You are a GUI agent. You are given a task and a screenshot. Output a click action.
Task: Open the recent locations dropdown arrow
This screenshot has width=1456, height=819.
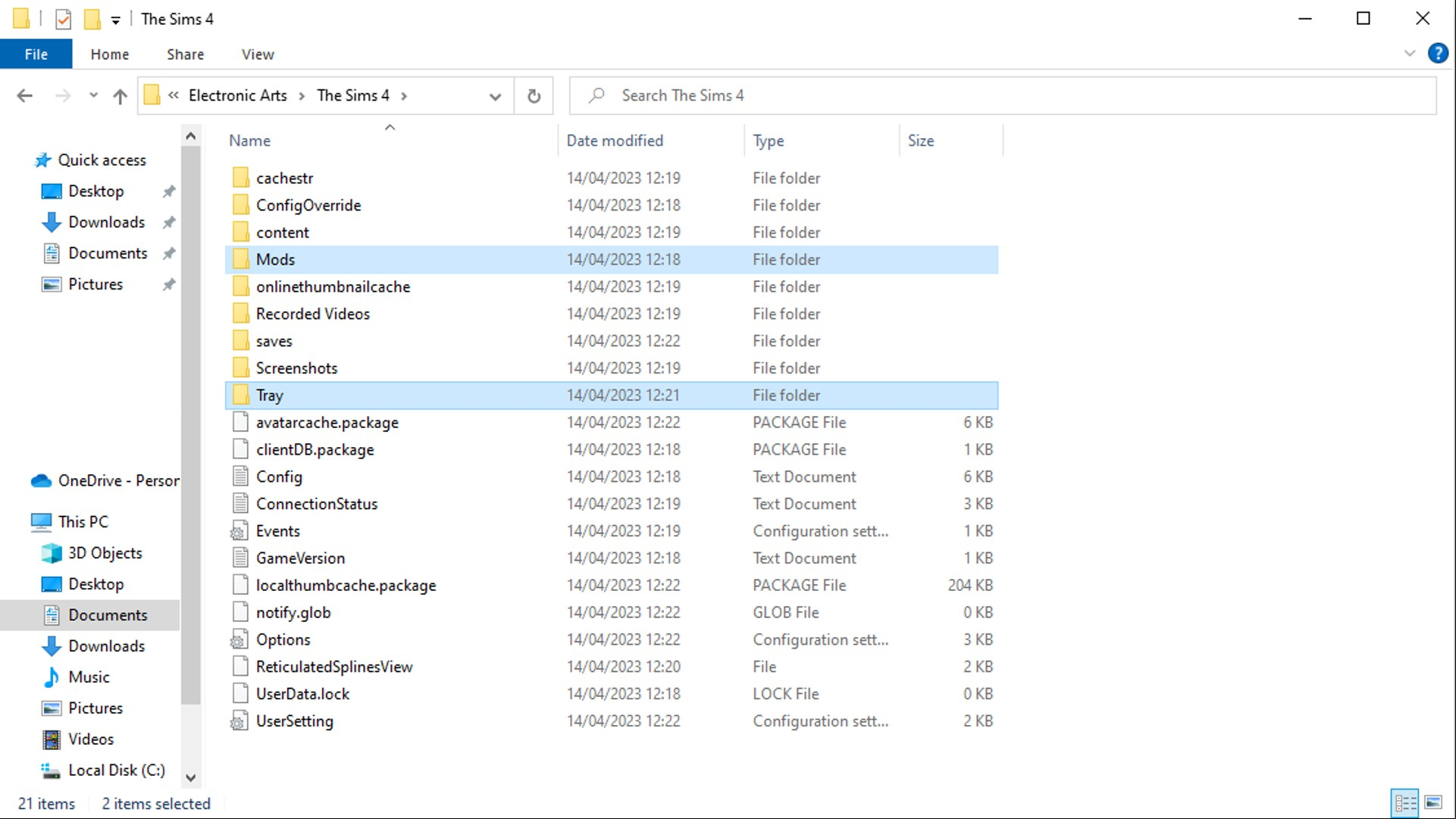click(x=93, y=95)
